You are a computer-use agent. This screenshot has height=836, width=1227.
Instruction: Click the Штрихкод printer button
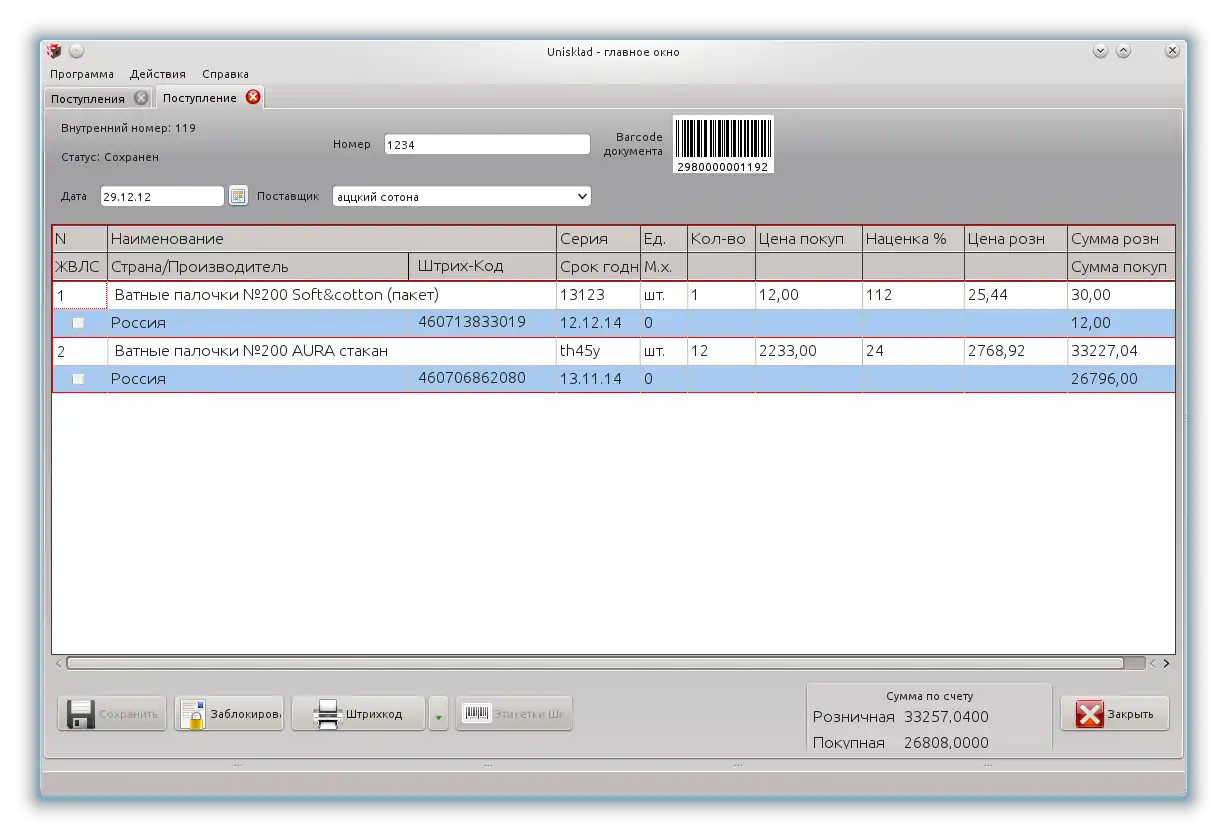click(x=358, y=714)
